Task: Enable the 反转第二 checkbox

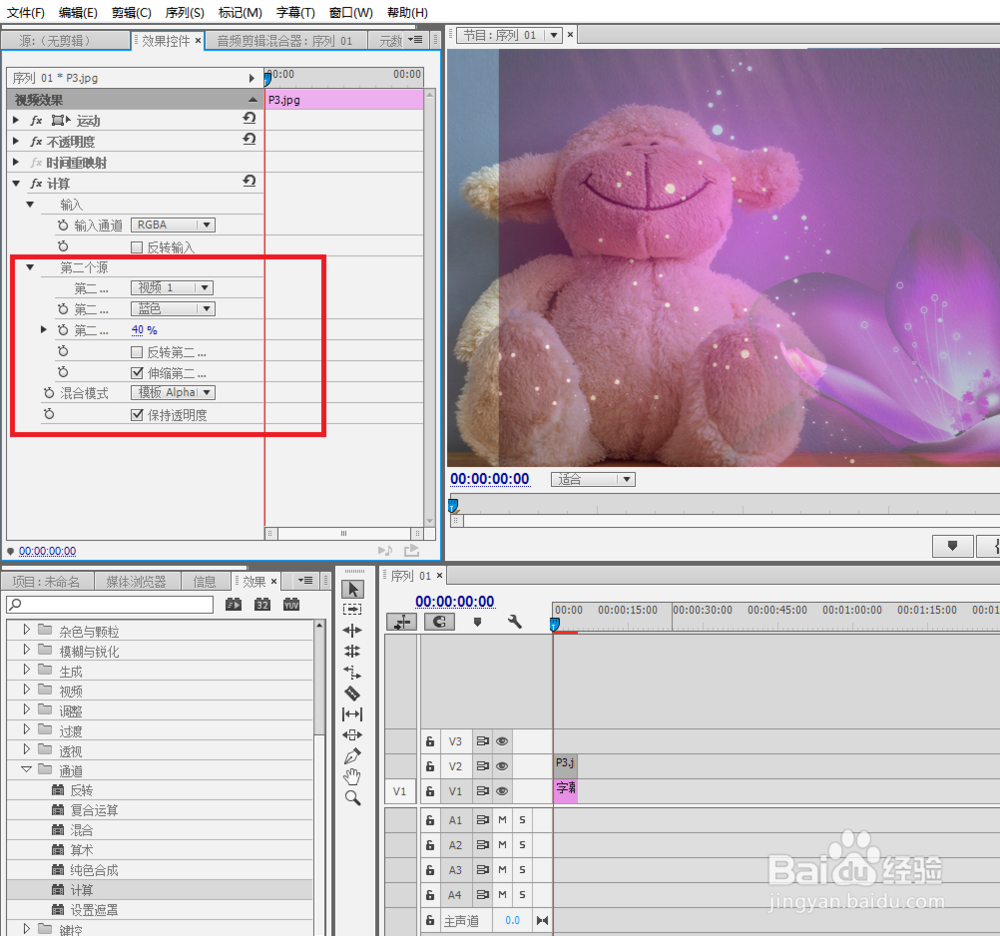Action: [136, 352]
